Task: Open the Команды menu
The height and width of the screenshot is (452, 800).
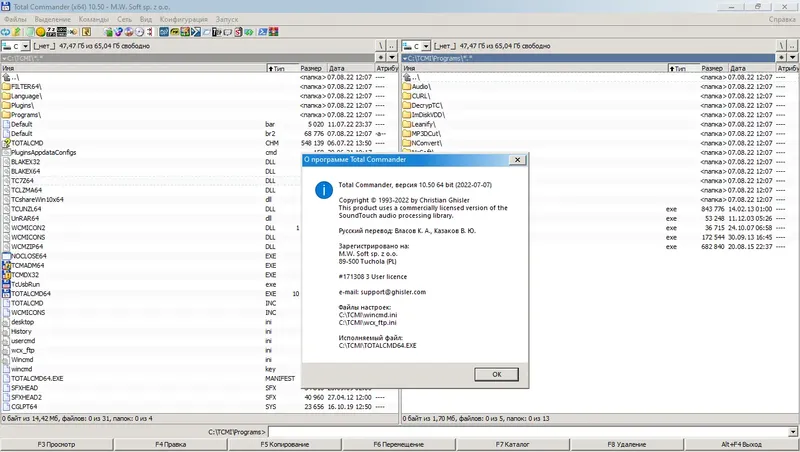Action: pos(93,19)
